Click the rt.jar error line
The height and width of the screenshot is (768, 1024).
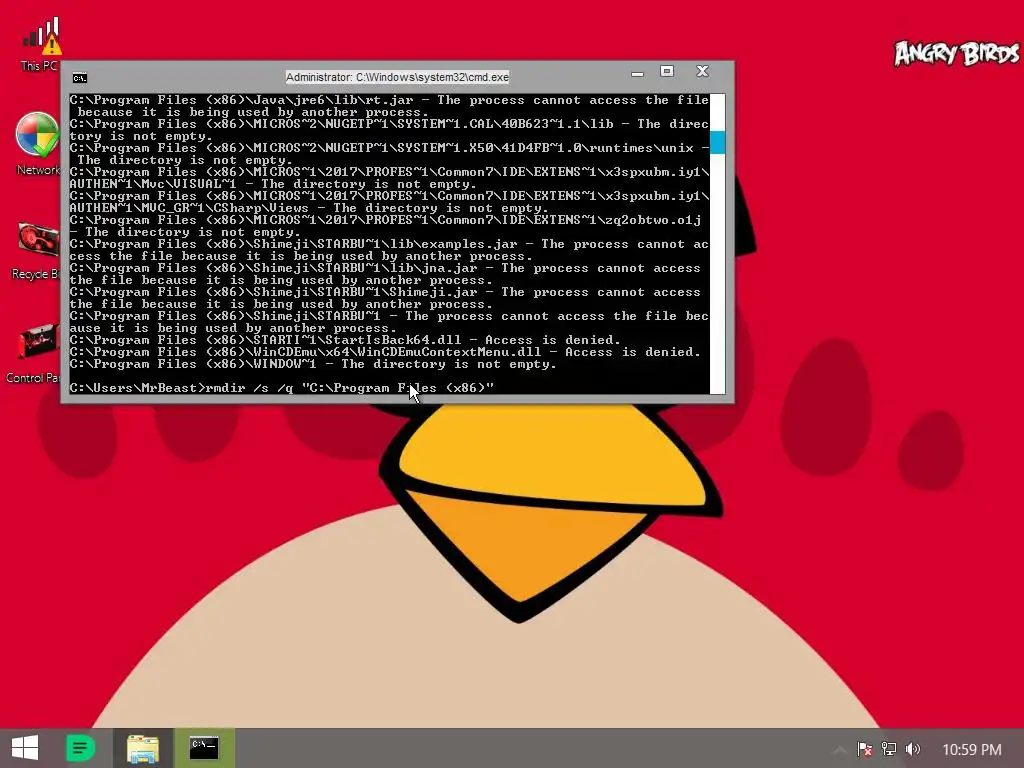click(x=389, y=106)
